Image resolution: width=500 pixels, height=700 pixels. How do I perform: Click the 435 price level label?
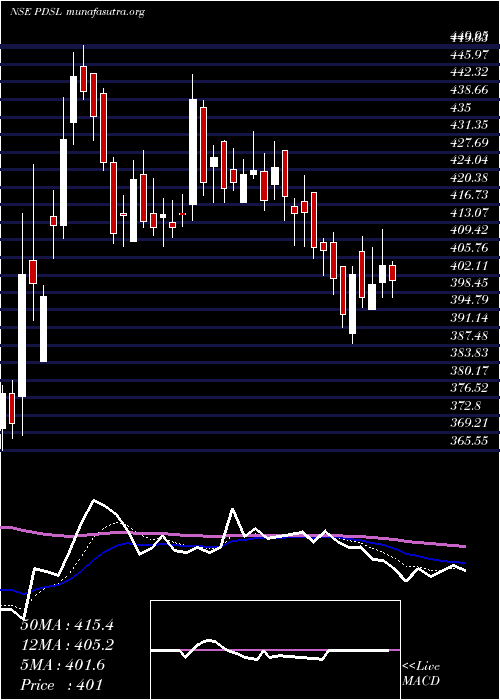(x=462, y=108)
